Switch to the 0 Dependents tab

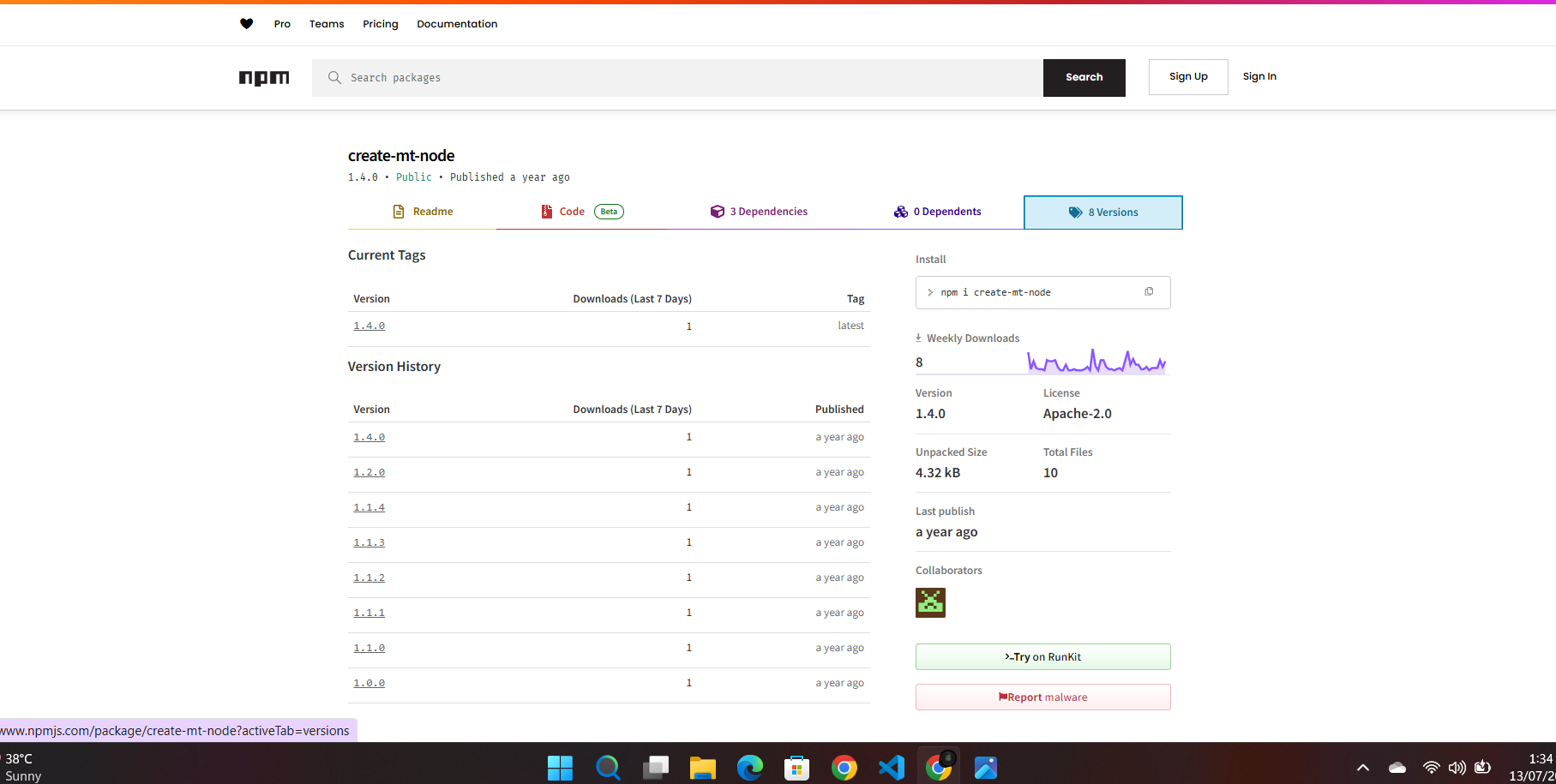[937, 212]
